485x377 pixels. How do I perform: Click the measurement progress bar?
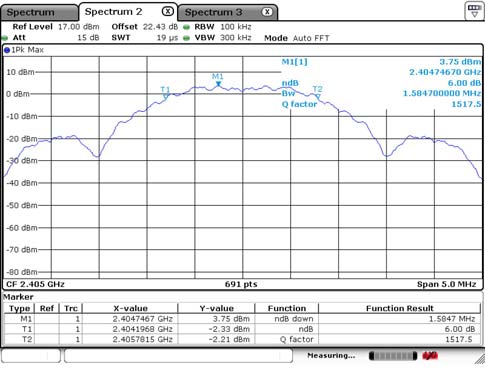click(x=393, y=356)
